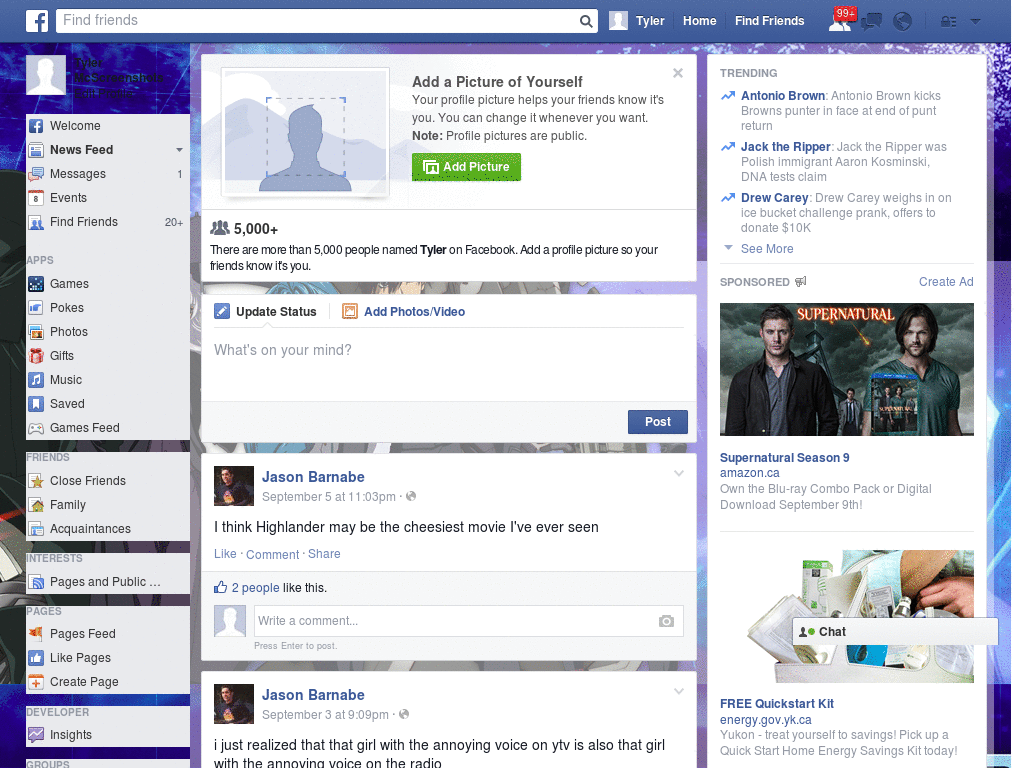Click the Facebook logo icon
This screenshot has width=1024, height=768.
pos(37,21)
